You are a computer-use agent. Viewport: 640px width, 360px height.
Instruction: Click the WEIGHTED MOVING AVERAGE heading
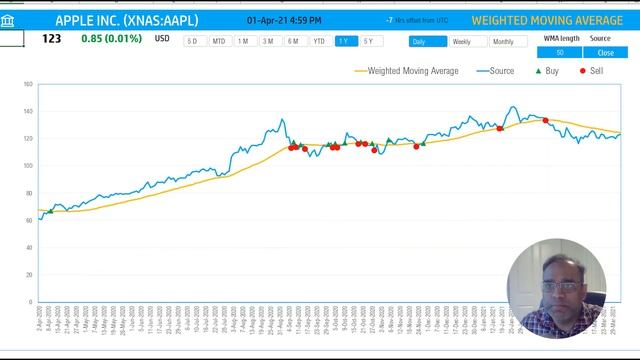point(547,20)
